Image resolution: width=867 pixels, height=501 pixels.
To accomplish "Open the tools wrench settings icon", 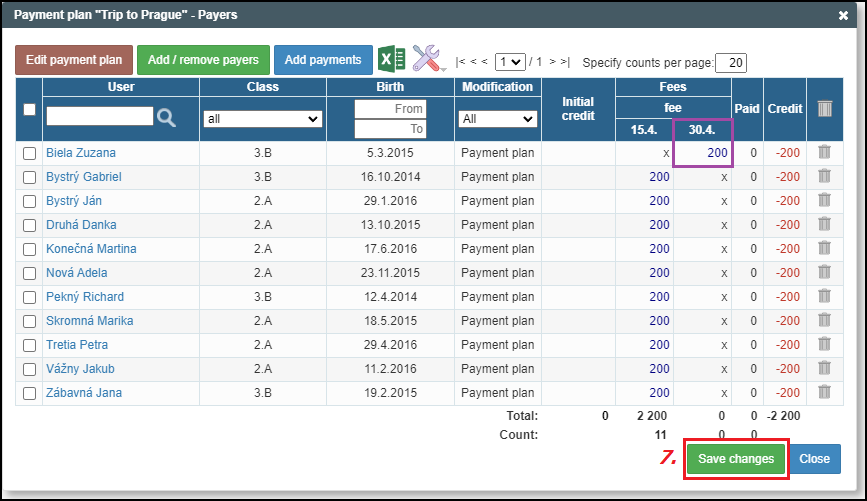I will (427, 58).
